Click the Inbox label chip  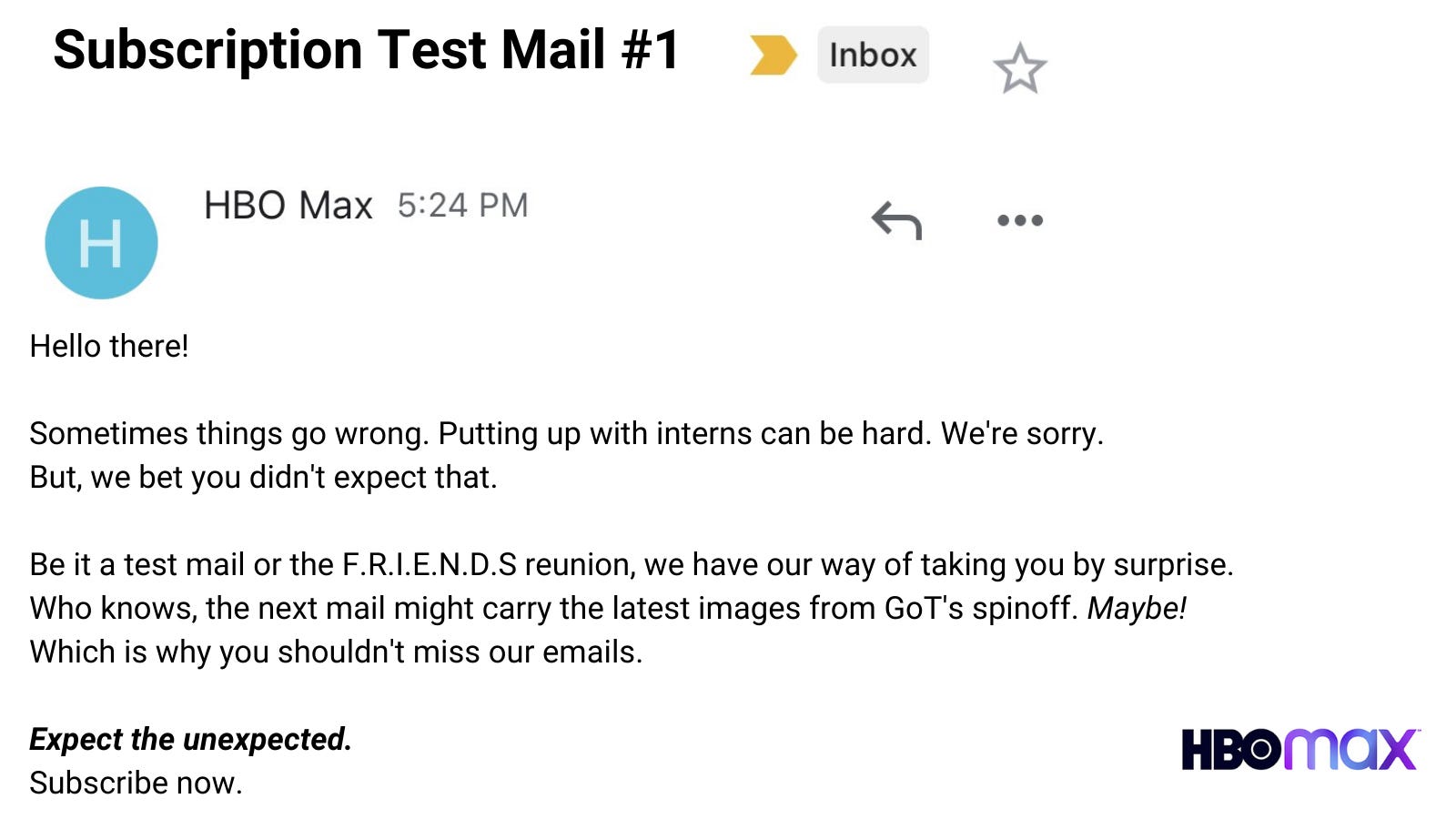click(871, 56)
